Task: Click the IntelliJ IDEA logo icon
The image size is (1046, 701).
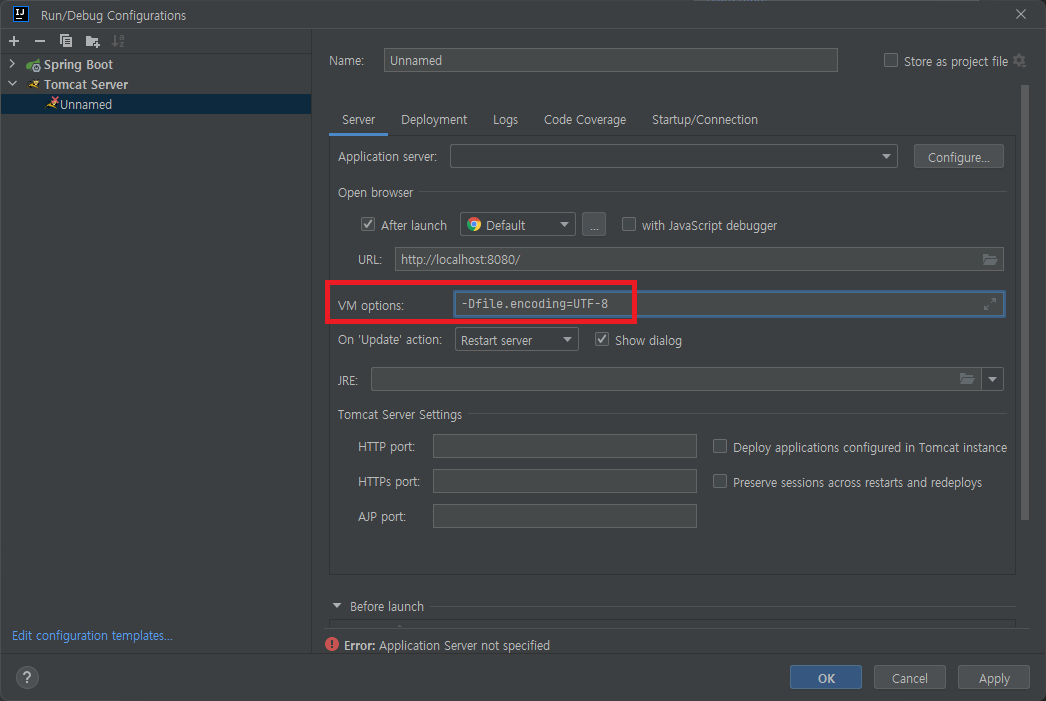Action: point(21,14)
